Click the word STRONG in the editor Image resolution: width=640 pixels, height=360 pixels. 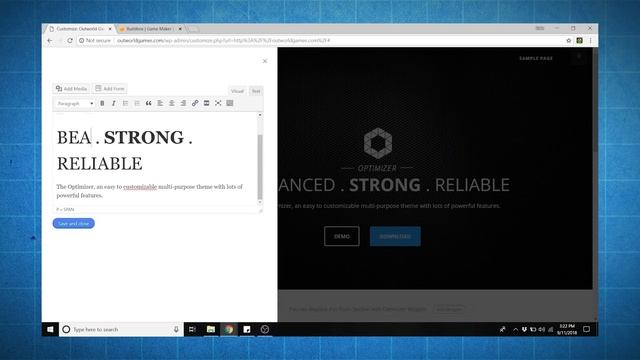coord(144,138)
